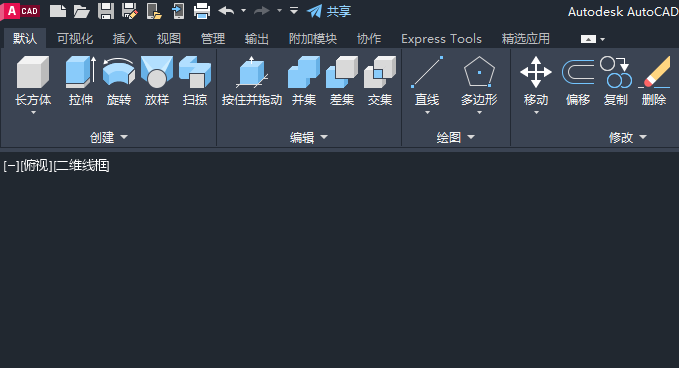Open ribbon minimize options dropdown arrow

(602, 39)
